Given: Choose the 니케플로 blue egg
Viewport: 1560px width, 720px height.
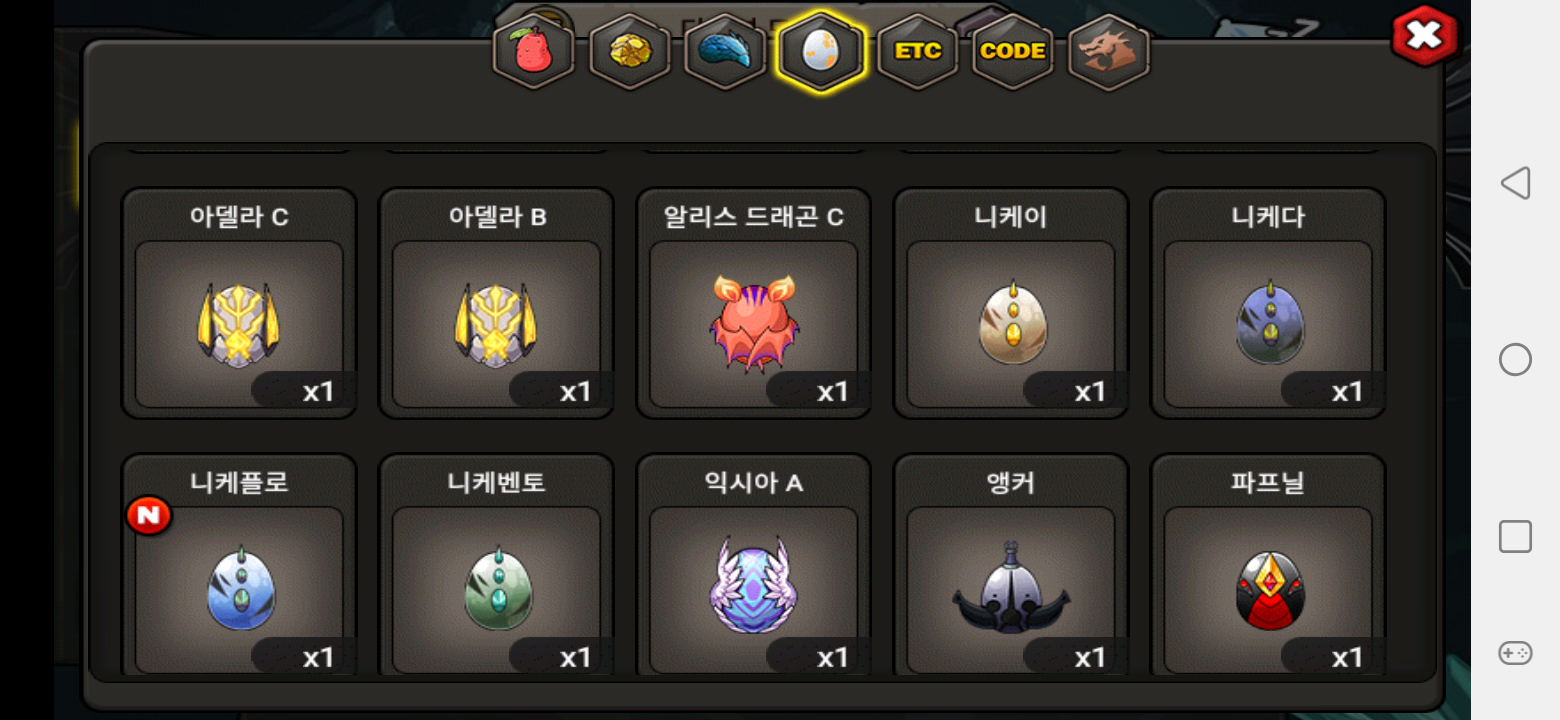Looking at the screenshot, I should click(x=239, y=565).
